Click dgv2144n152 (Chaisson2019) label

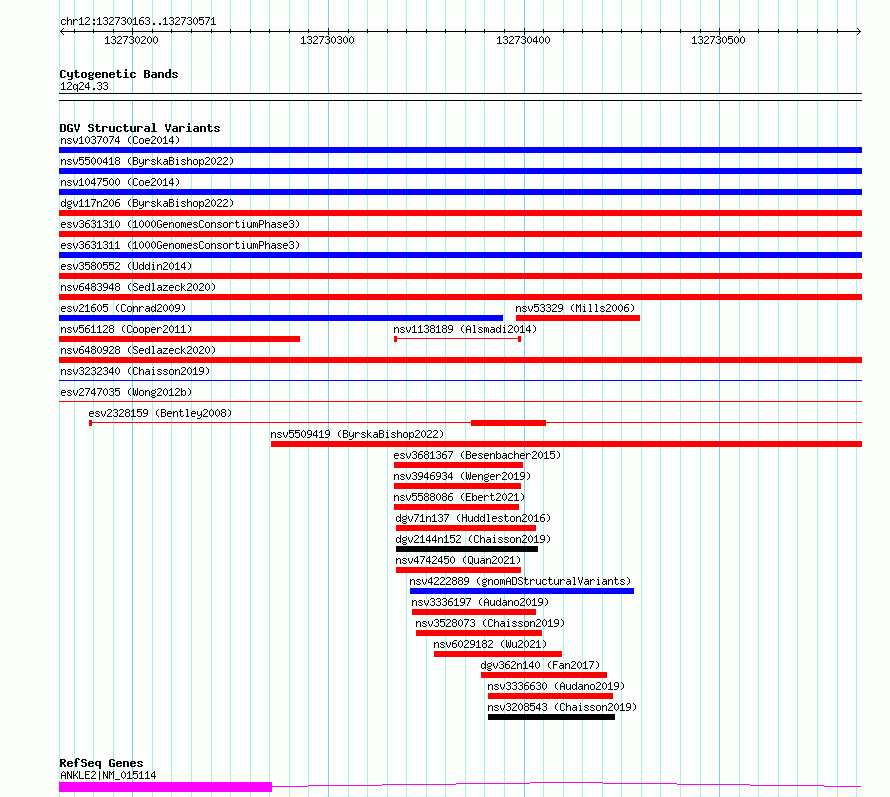point(473,539)
